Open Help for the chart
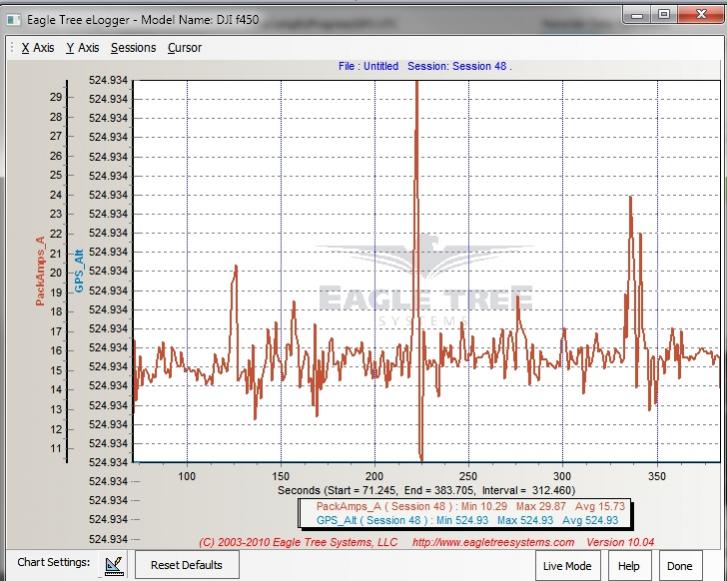Image resolution: width=727 pixels, height=581 pixels. point(628,565)
